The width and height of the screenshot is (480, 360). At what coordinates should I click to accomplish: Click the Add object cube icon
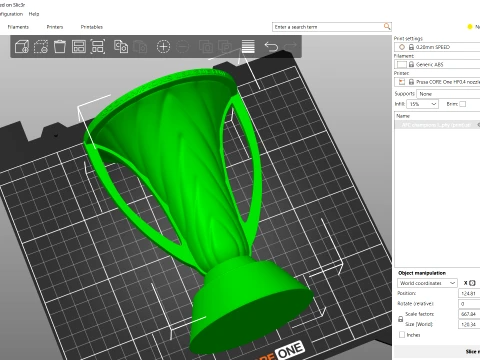click(22, 47)
